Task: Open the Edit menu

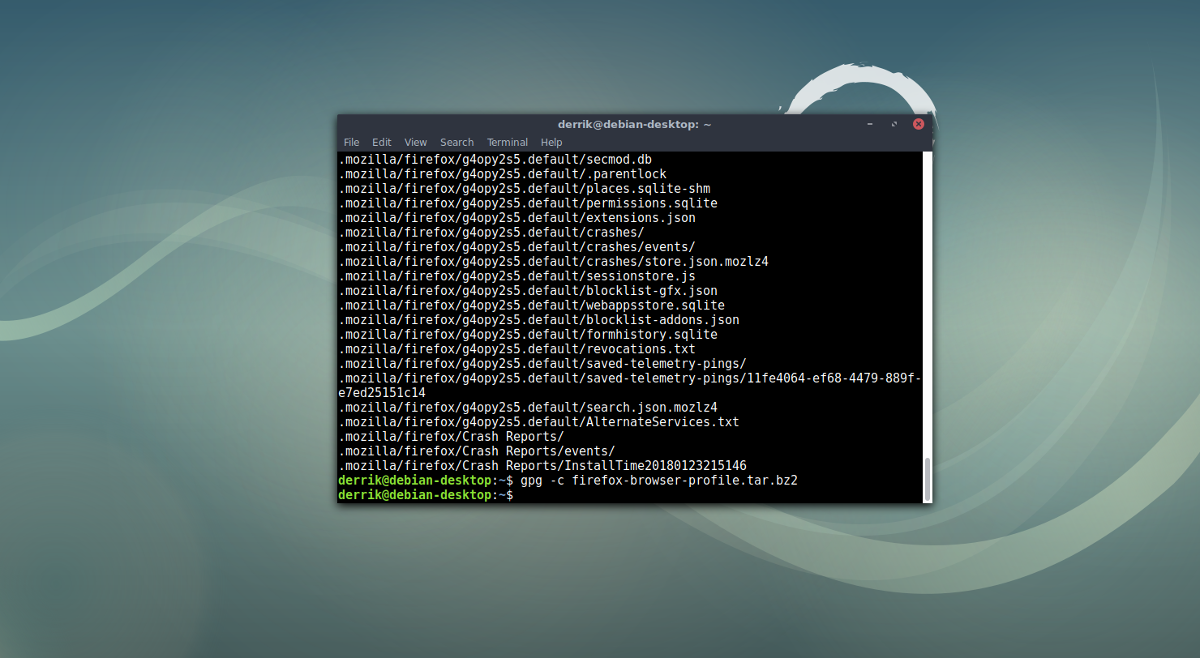Action: click(382, 143)
